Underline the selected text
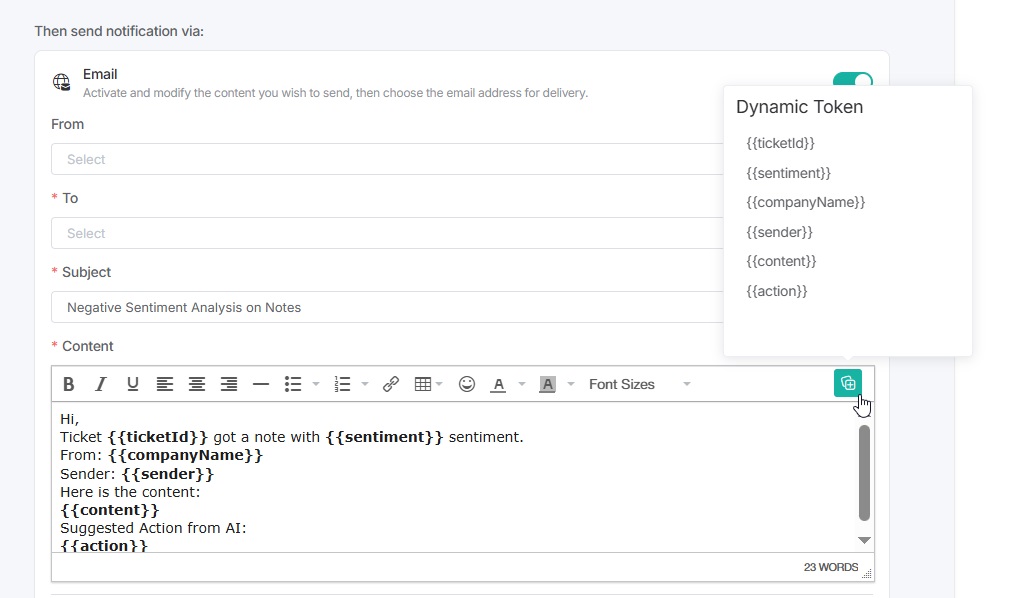The image size is (1012, 598). [133, 384]
